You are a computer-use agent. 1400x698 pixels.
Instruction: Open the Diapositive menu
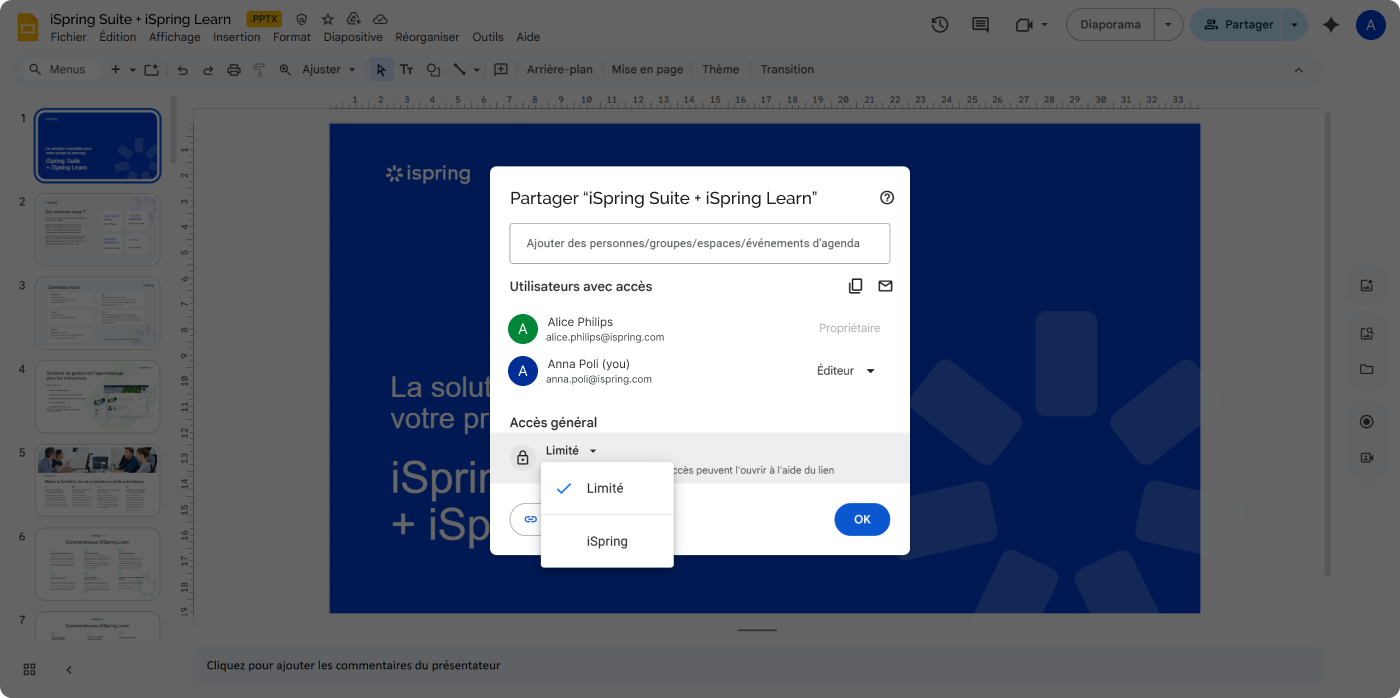[x=353, y=37]
